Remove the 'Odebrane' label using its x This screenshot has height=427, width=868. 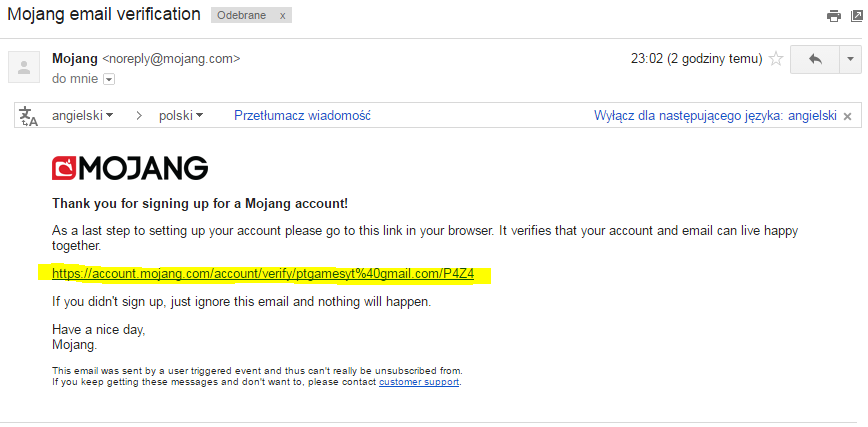pyautogui.click(x=282, y=16)
